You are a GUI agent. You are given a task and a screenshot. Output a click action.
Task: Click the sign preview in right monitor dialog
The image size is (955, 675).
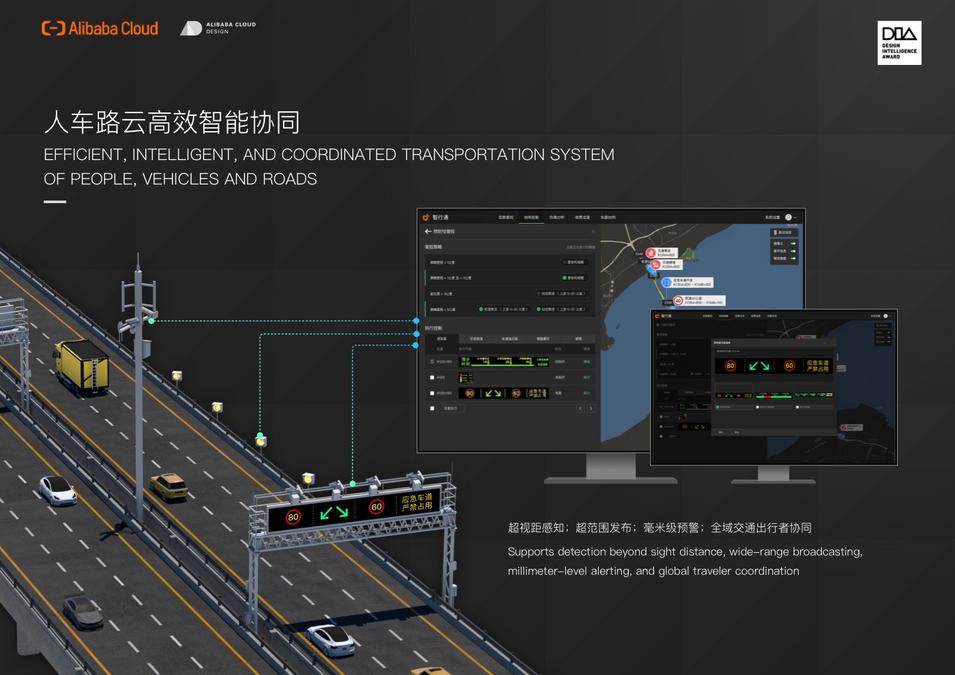coord(773,366)
